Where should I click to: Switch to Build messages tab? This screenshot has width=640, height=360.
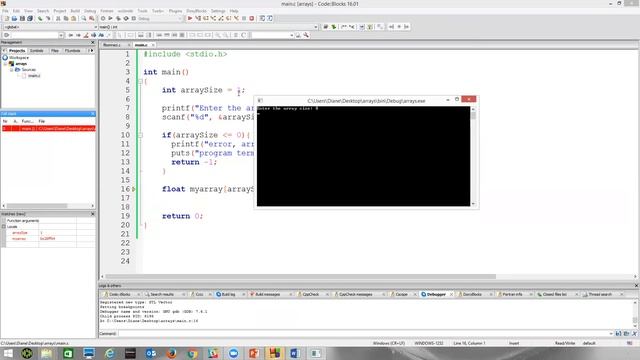(x=268, y=294)
